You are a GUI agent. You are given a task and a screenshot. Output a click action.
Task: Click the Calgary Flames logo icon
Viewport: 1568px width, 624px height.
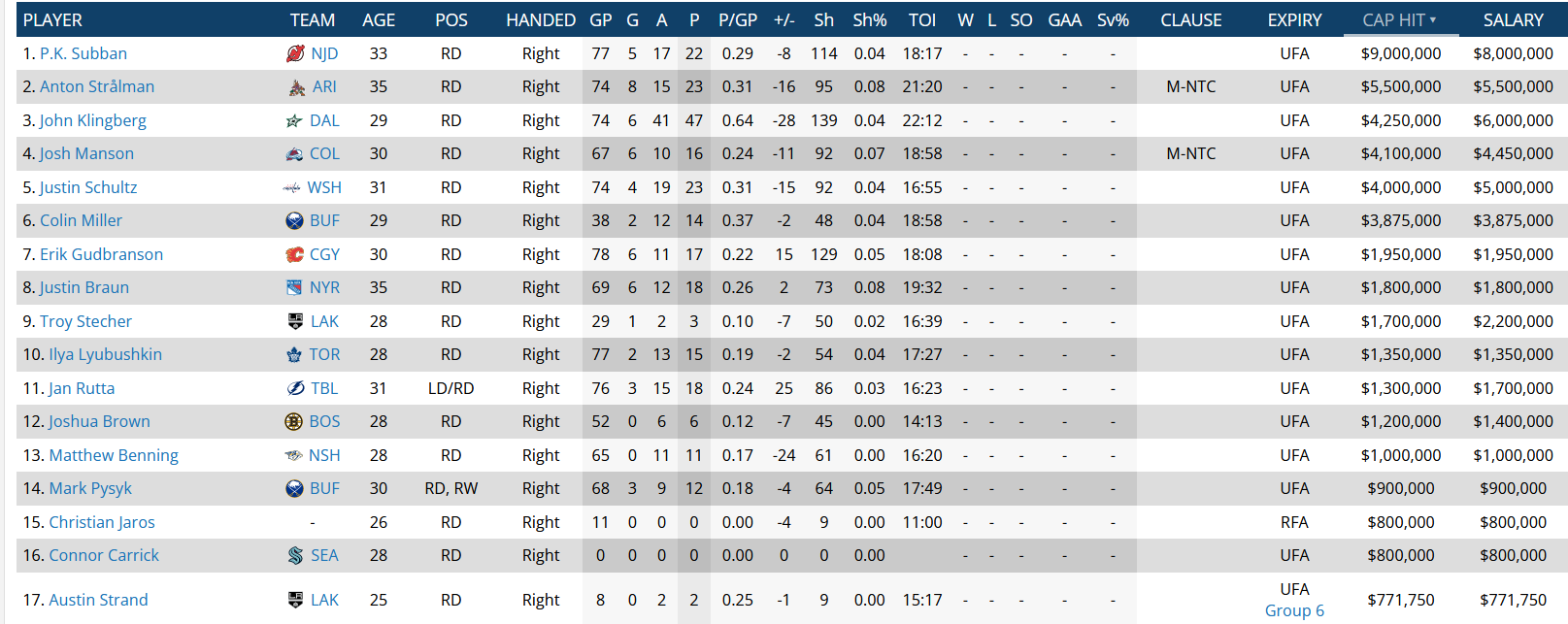(294, 254)
